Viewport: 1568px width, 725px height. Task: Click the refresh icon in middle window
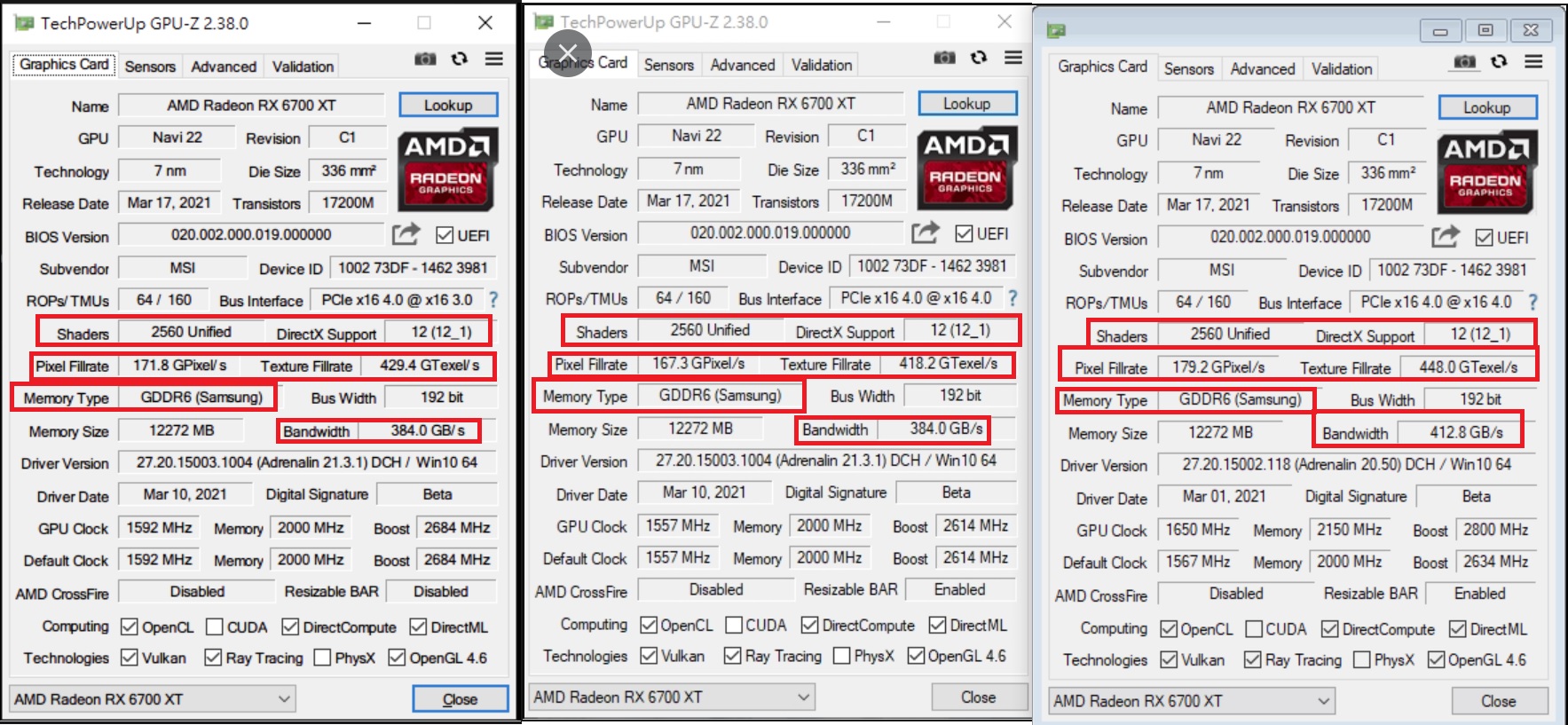tap(978, 57)
